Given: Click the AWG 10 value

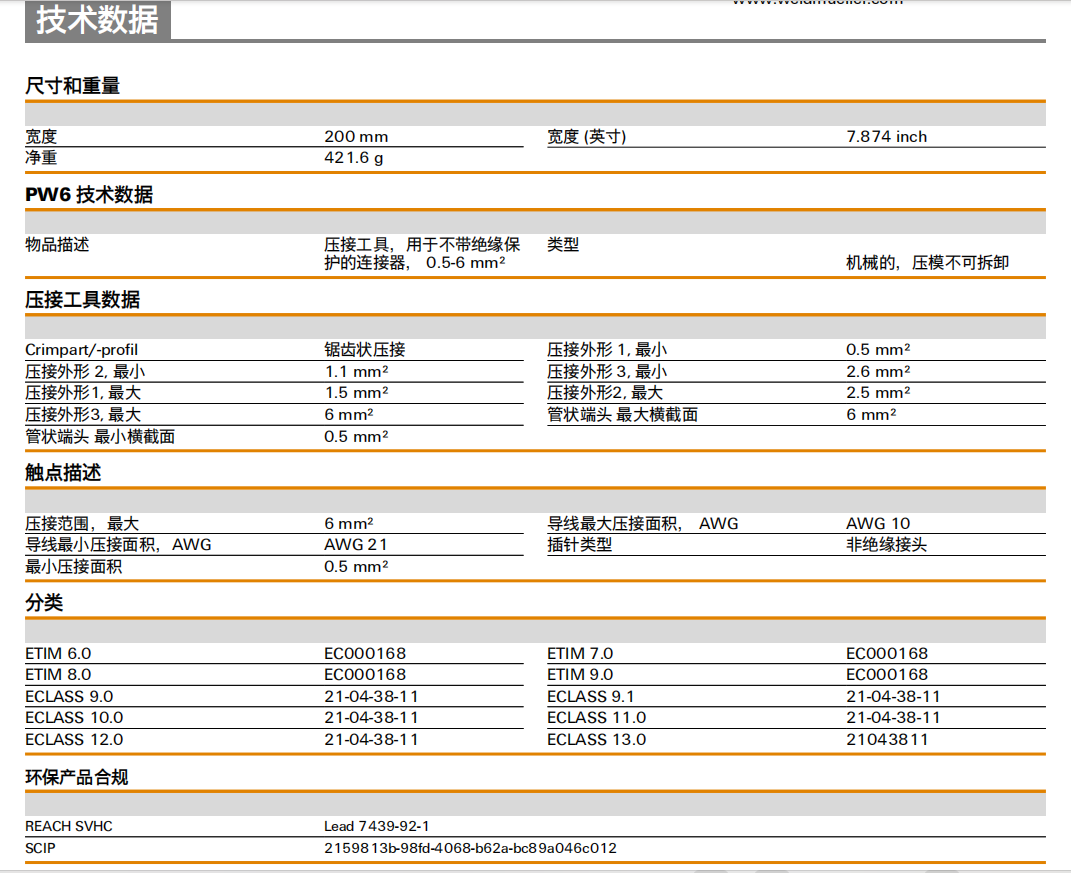Looking at the screenshot, I should coord(878,524).
